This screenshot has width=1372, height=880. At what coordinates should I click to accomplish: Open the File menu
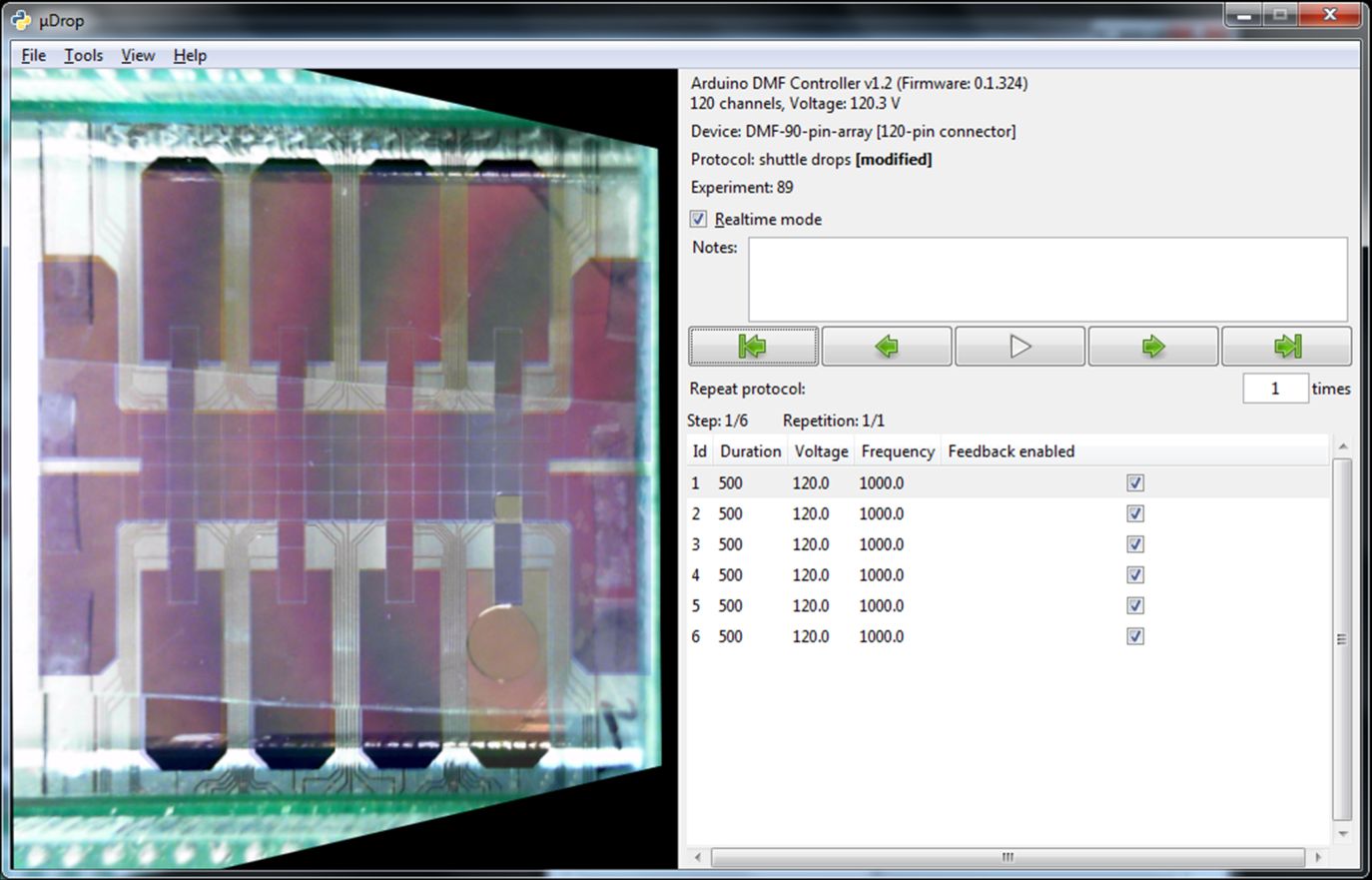coord(34,56)
